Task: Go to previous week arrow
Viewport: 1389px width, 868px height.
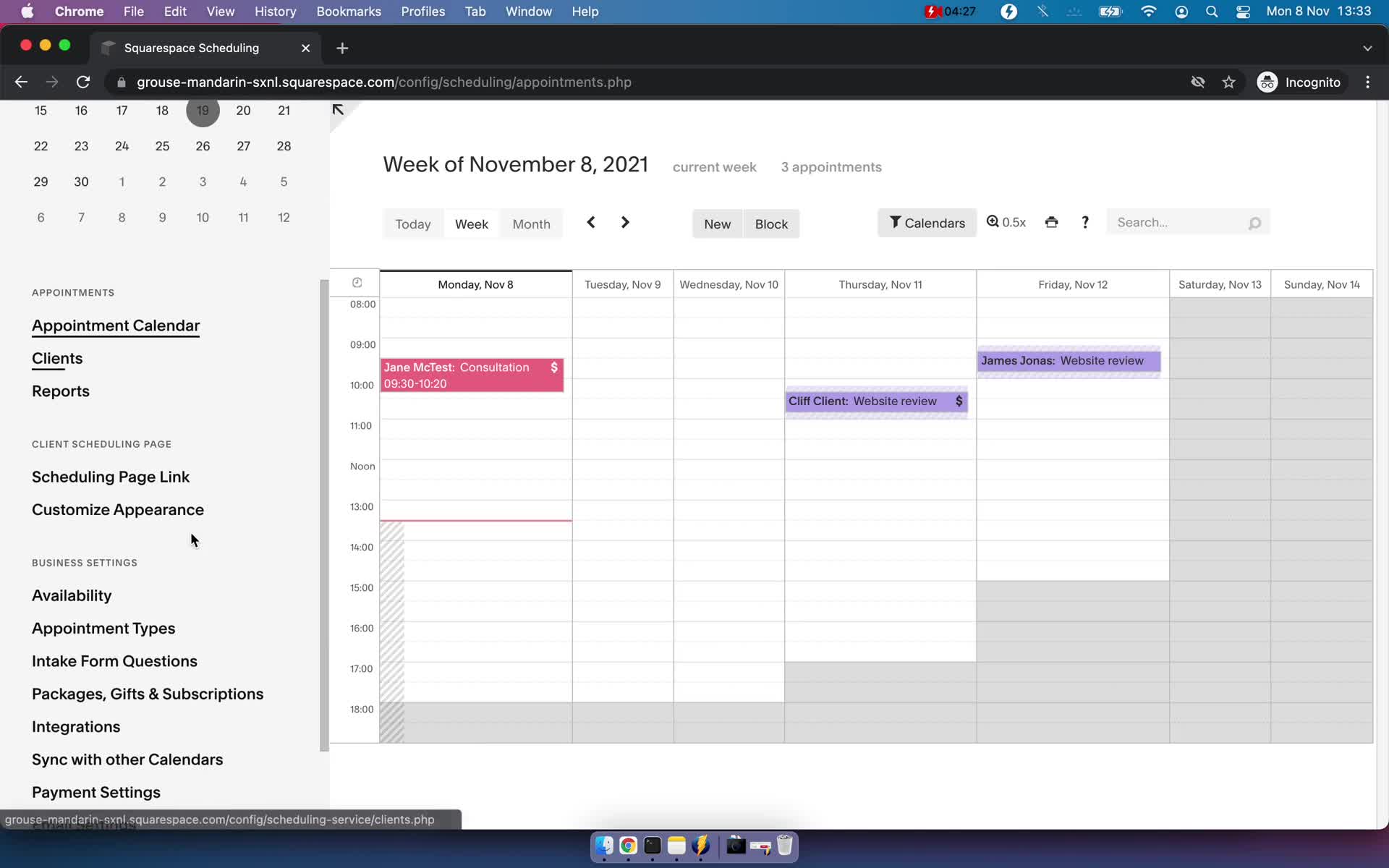Action: [591, 222]
